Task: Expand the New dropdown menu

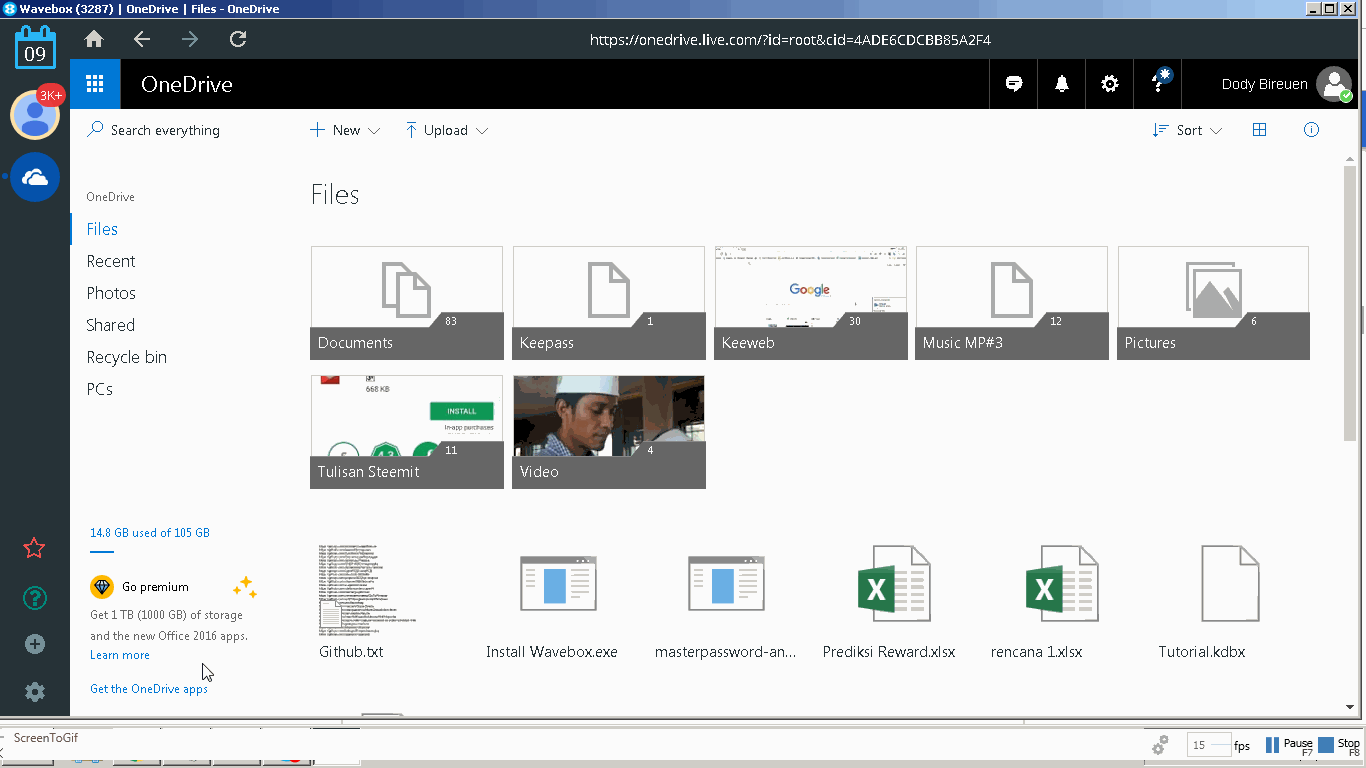Action: tap(345, 130)
